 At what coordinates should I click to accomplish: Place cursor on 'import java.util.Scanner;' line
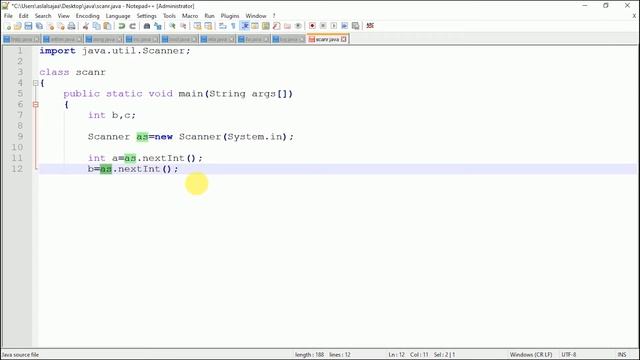click(x=115, y=51)
